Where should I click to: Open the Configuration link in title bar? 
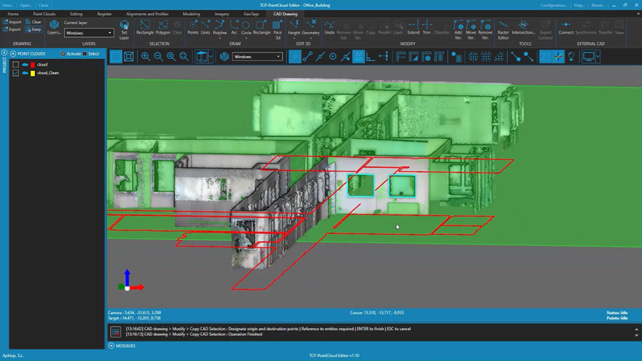[554, 5]
